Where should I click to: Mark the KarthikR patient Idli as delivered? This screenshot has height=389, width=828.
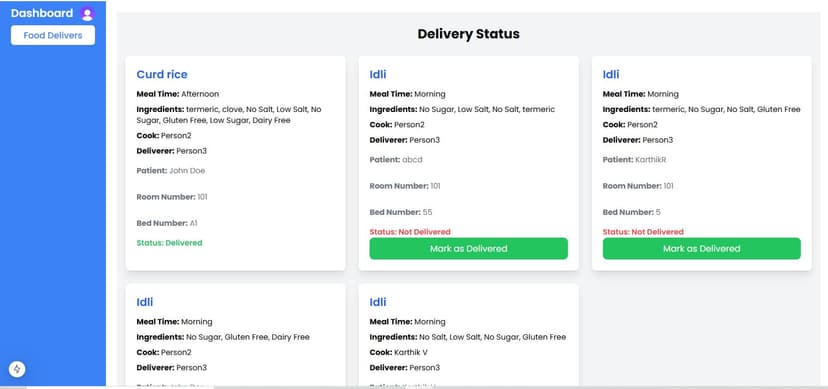click(701, 249)
